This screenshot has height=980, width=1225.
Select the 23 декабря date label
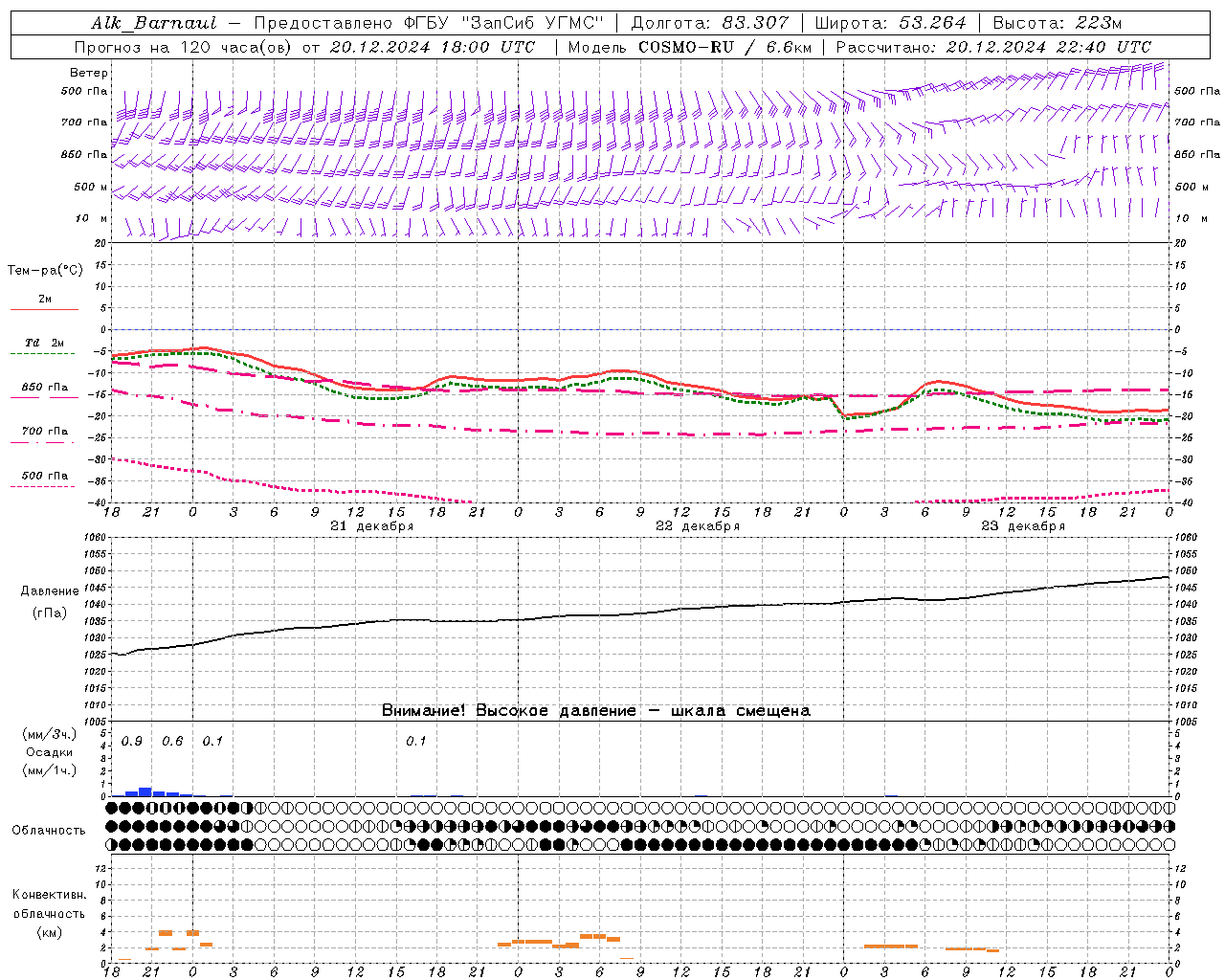[1023, 526]
